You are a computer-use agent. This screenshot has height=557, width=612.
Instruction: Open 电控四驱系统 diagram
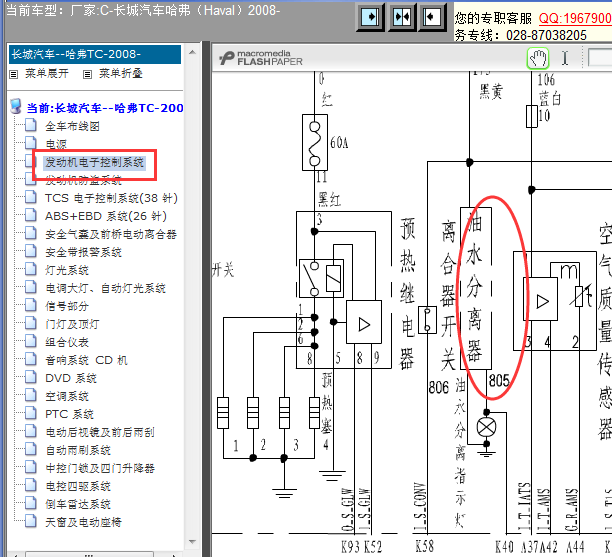(78, 486)
